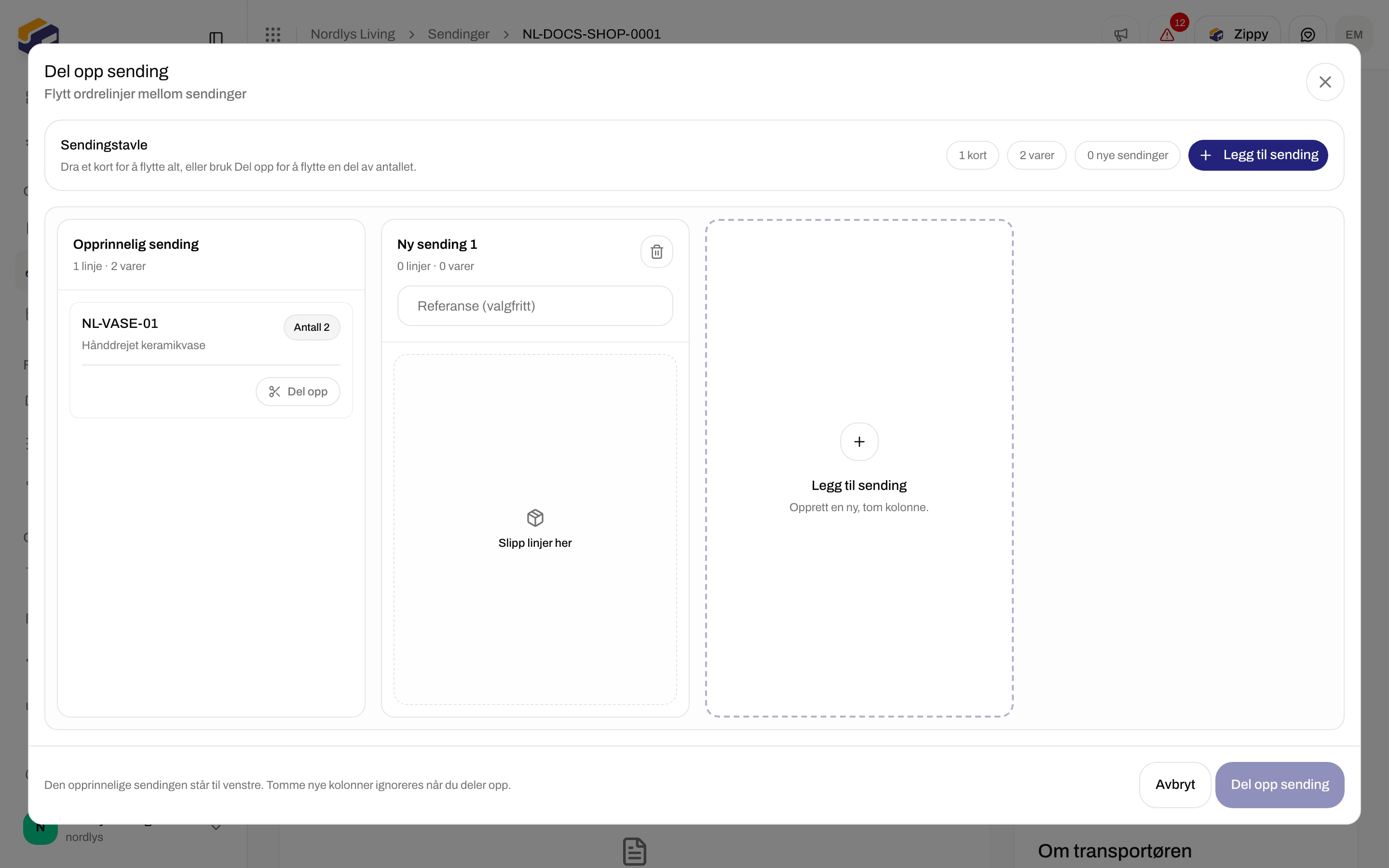Image resolution: width=1389 pixels, height=868 pixels.
Task: Open alerts warning icon with badge 12
Action: pyautogui.click(x=1167, y=35)
